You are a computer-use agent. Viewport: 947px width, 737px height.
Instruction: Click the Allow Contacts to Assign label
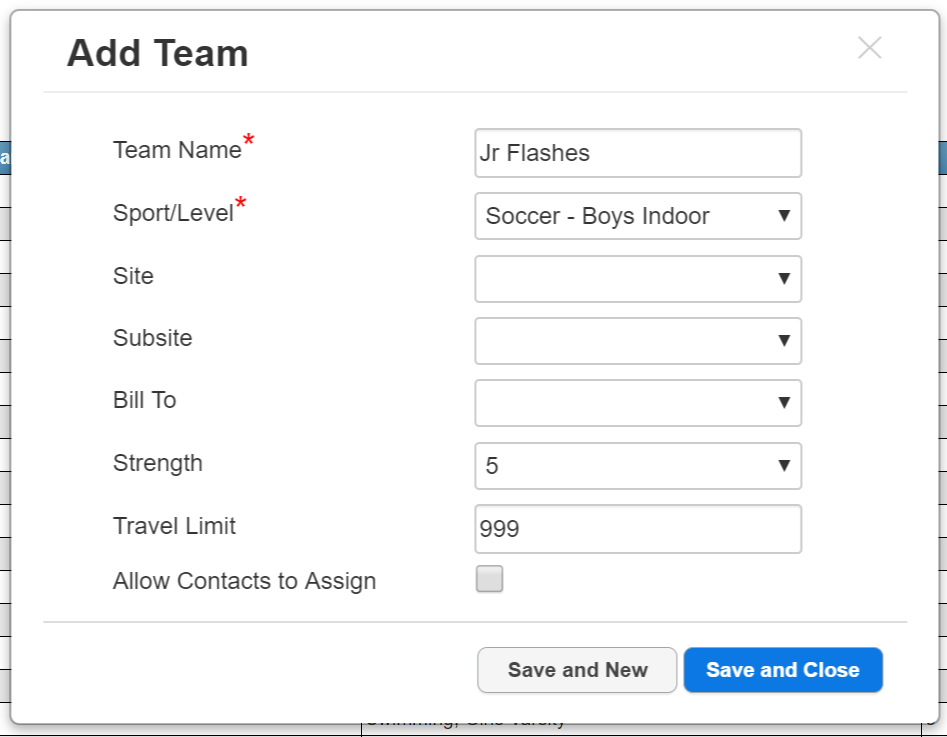245,581
